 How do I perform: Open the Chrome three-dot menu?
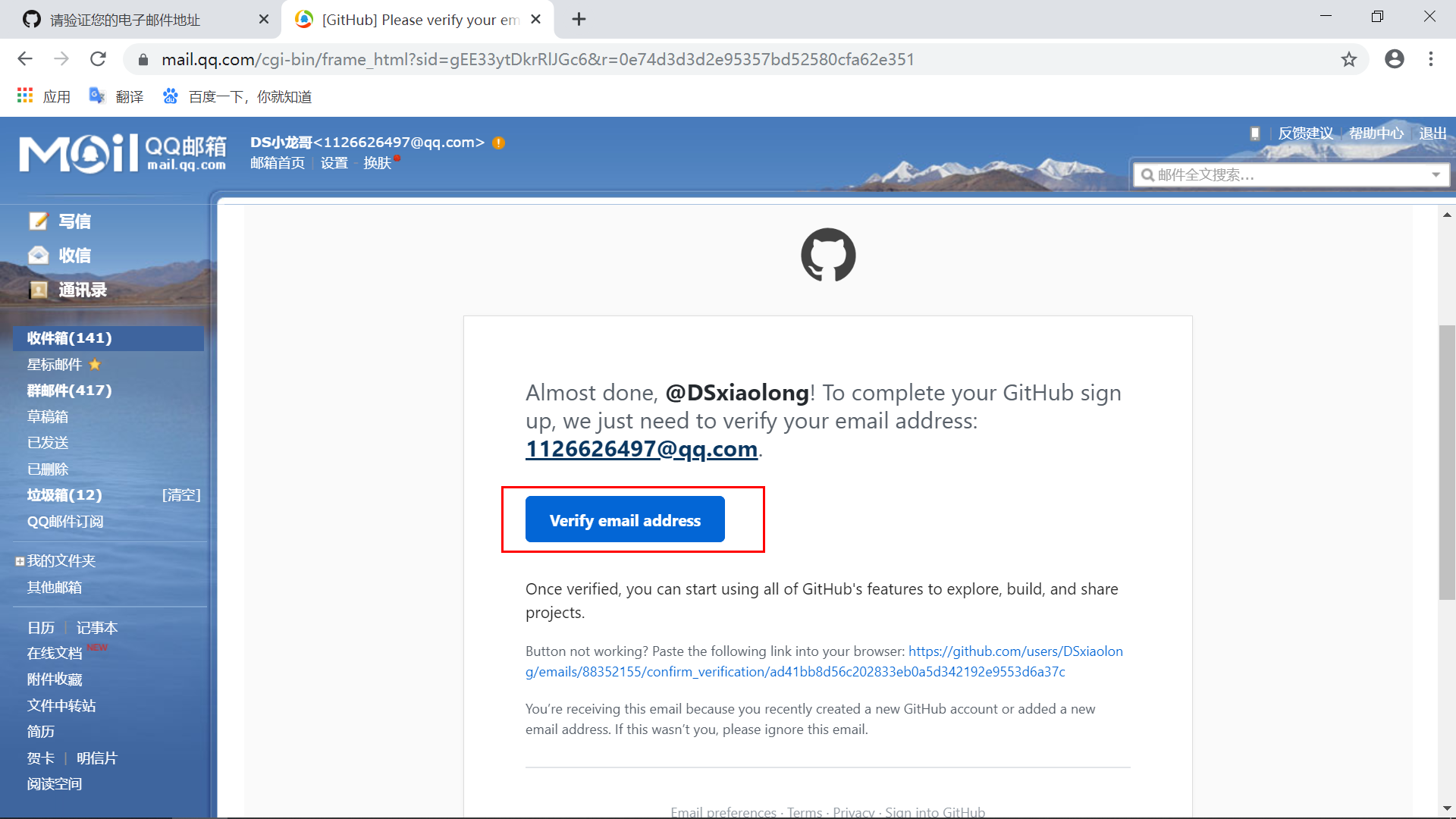click(1430, 59)
